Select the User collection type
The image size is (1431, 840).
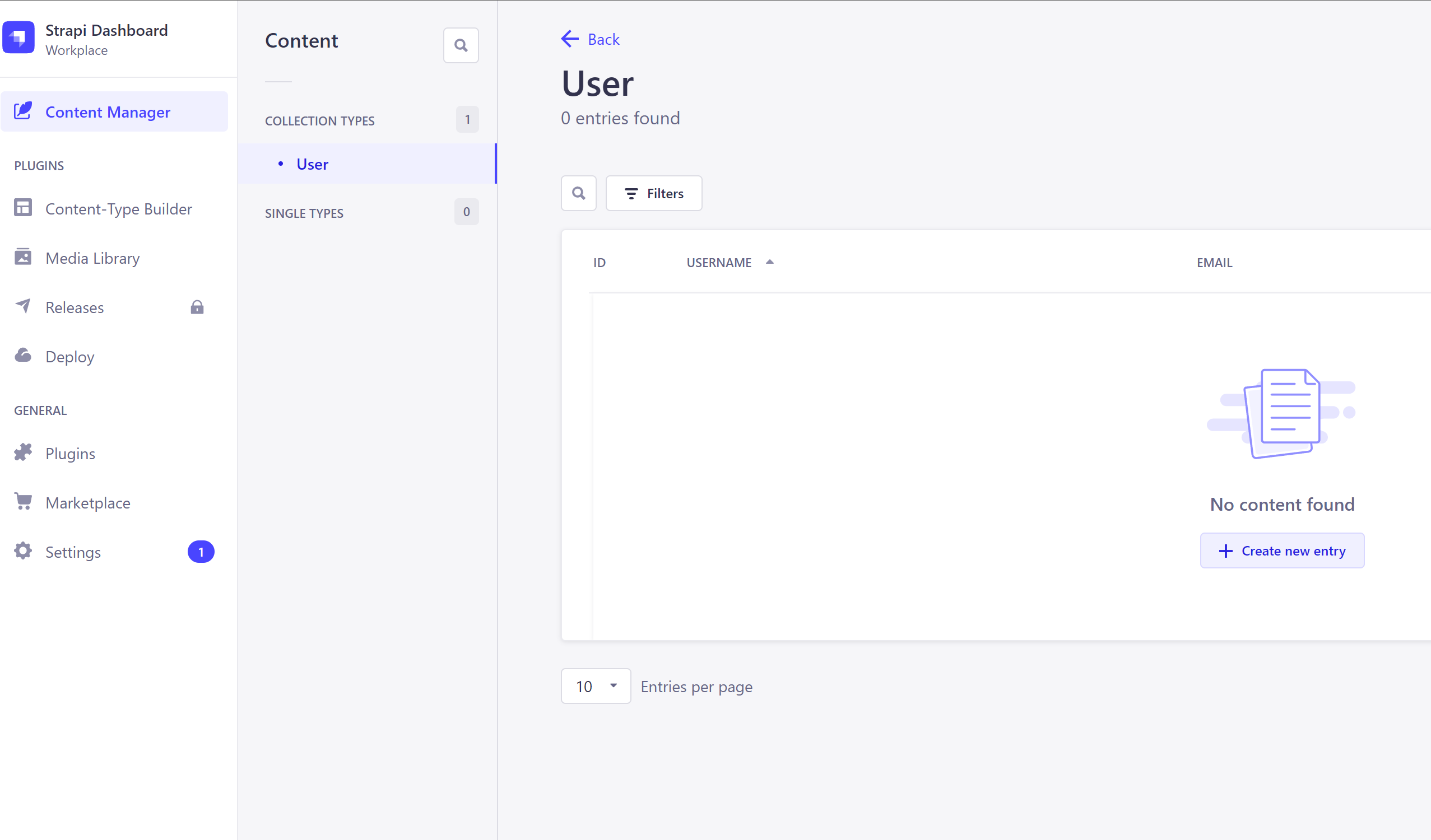coord(368,164)
